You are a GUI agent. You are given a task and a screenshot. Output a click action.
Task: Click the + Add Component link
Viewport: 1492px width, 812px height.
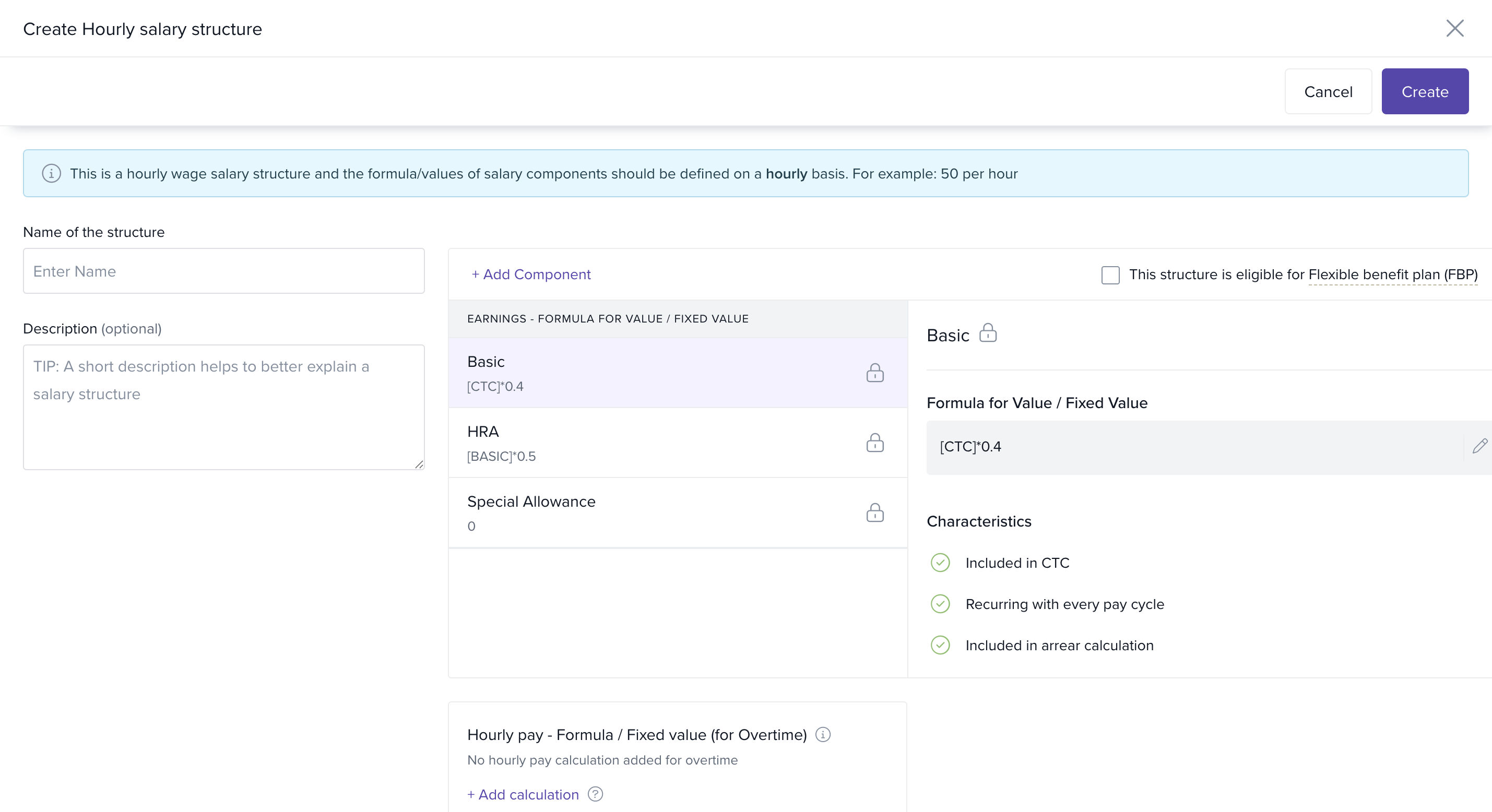pyautogui.click(x=531, y=274)
